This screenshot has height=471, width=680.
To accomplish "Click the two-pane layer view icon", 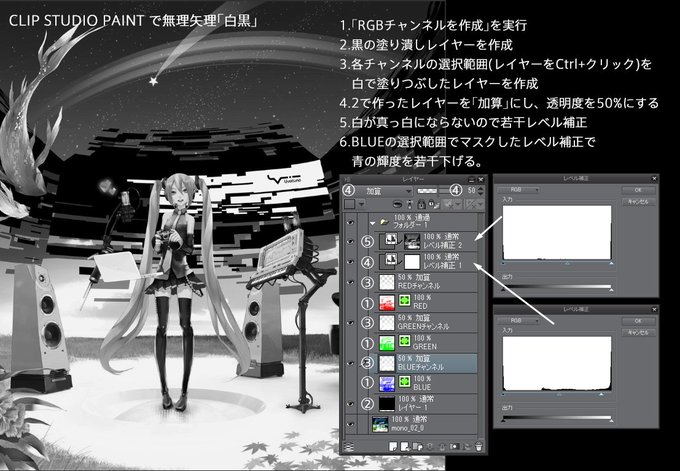I will click(x=348, y=447).
